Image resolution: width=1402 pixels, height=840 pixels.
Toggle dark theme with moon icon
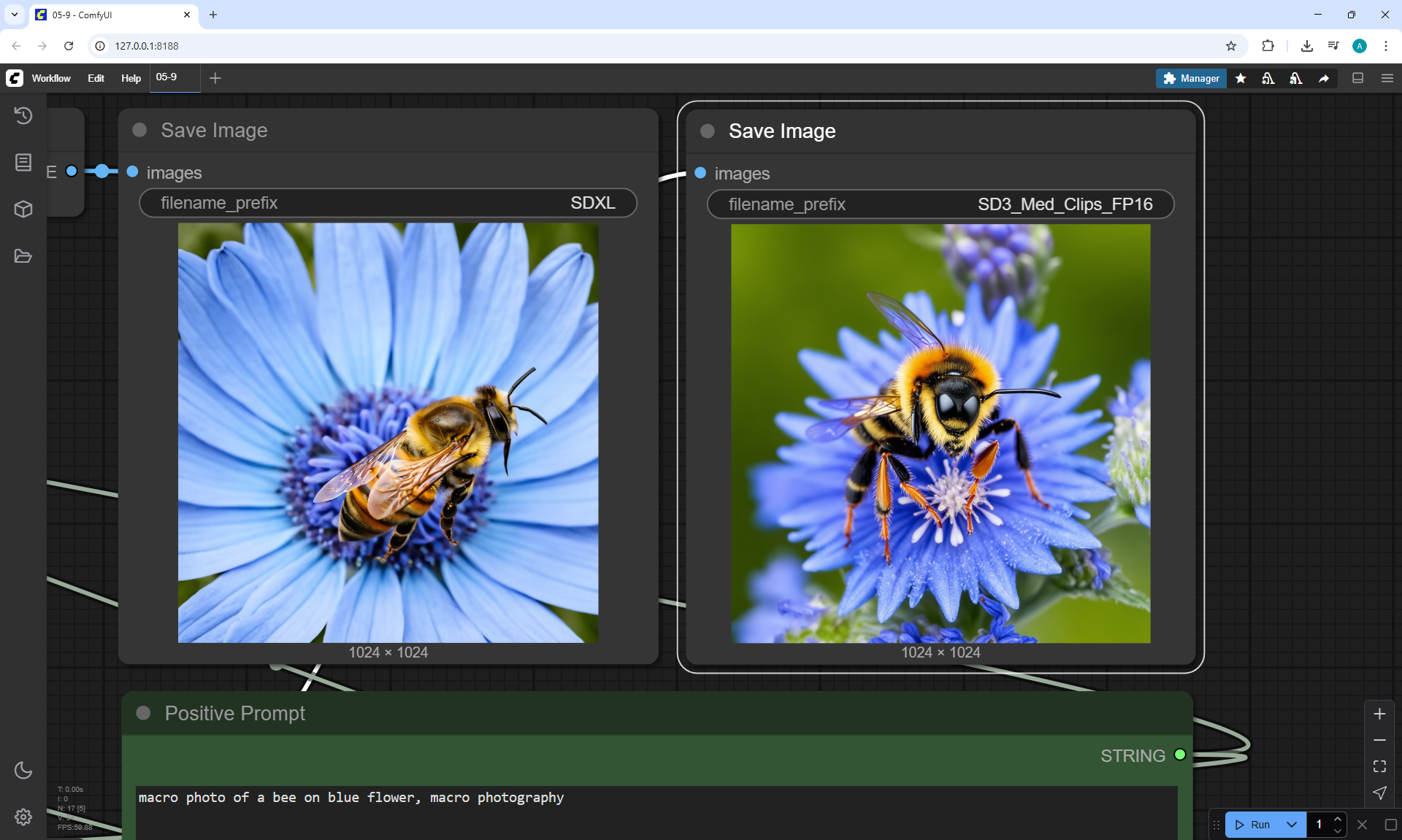click(x=23, y=770)
